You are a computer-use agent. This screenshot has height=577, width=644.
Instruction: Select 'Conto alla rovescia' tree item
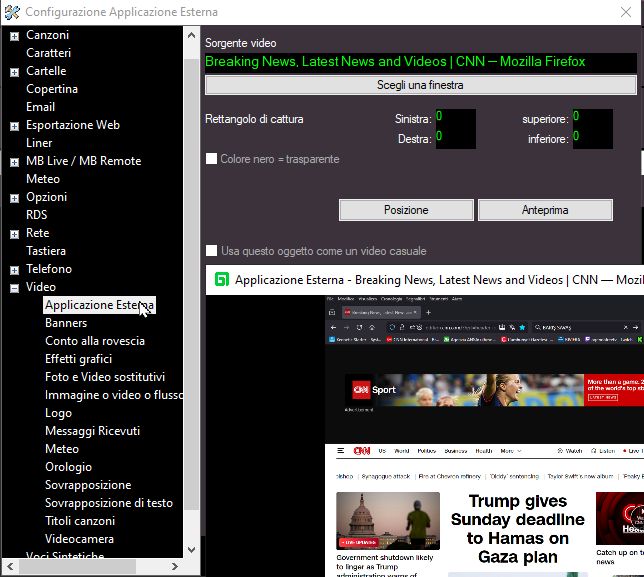(x=95, y=341)
